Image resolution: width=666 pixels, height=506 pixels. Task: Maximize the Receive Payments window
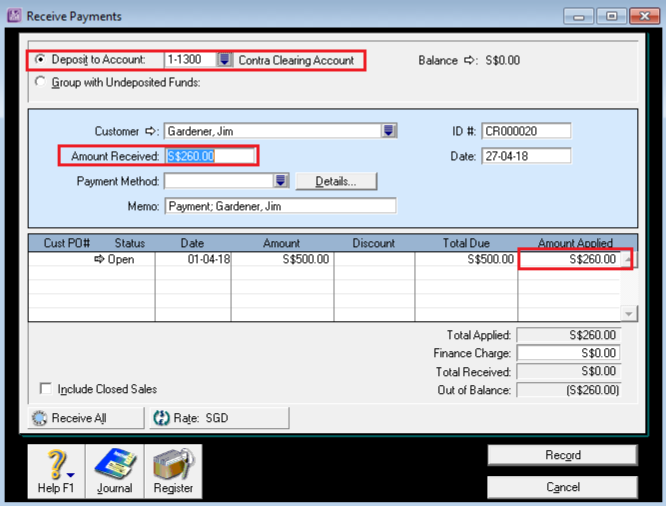(611, 16)
